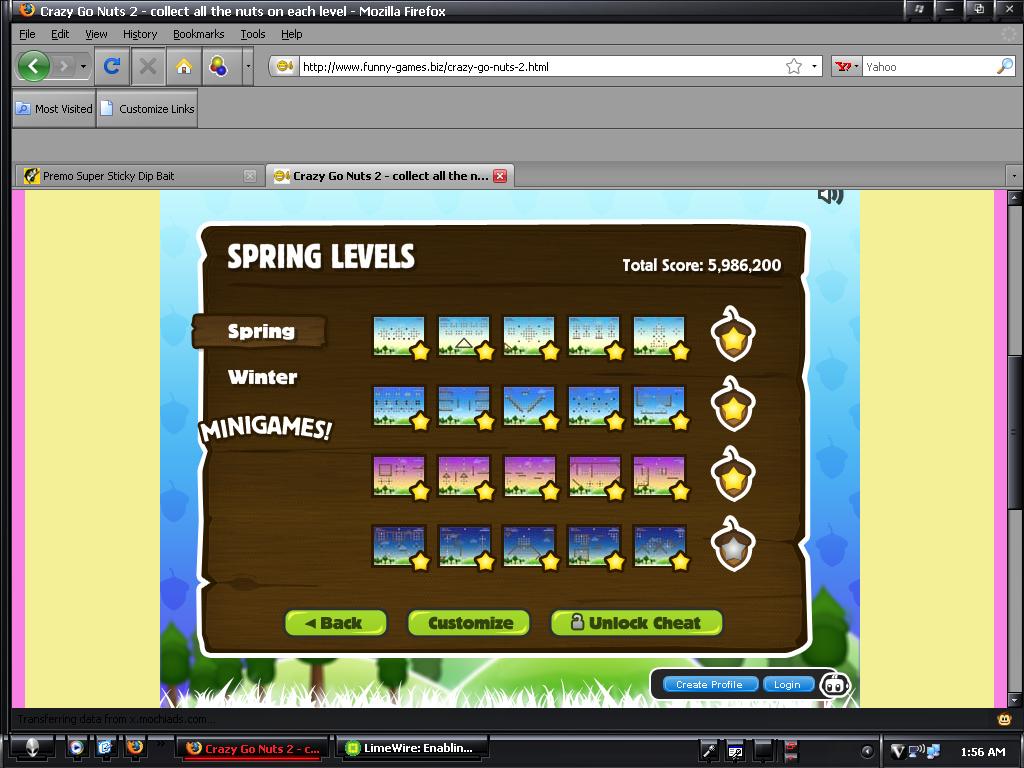Open the second level thumbnail in row one
This screenshot has height=768, width=1024.
tap(464, 336)
